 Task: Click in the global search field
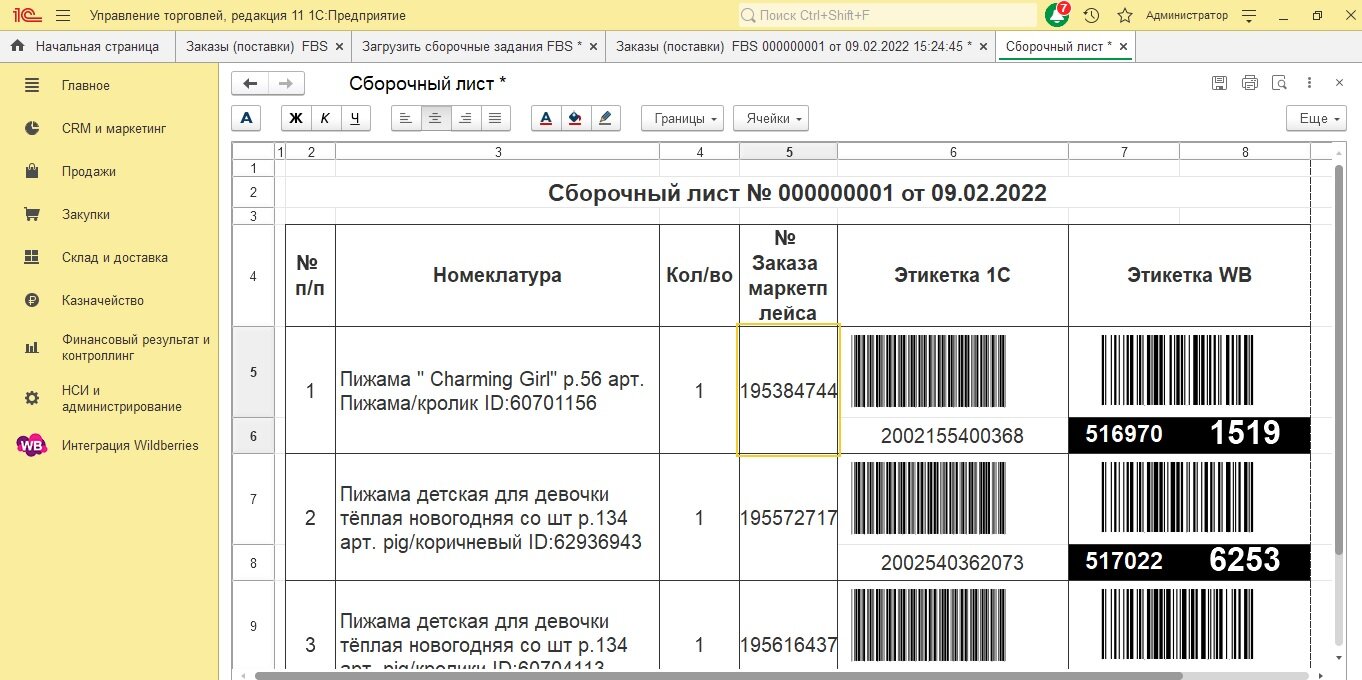coord(888,16)
